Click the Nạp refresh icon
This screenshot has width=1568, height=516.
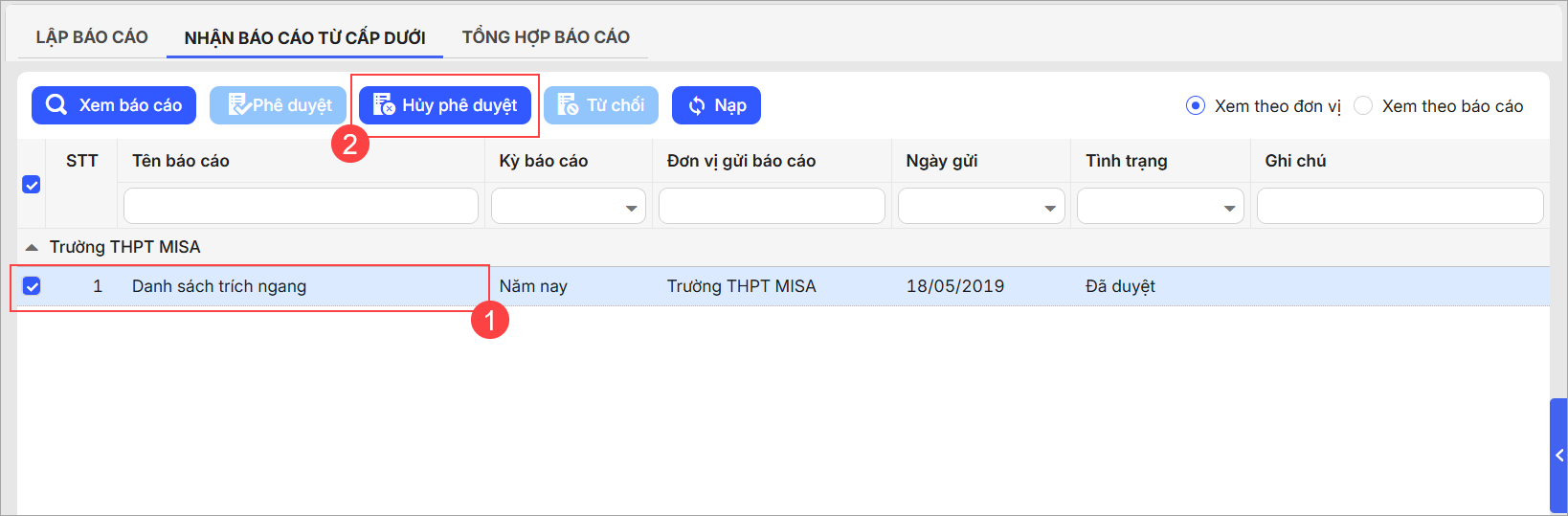pos(697,105)
